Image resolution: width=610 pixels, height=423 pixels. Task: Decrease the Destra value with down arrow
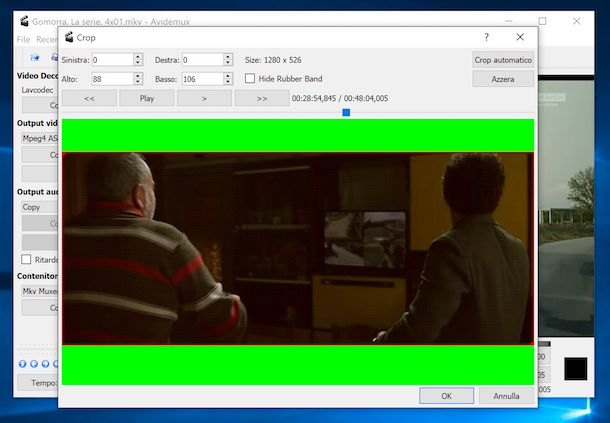(x=228, y=62)
